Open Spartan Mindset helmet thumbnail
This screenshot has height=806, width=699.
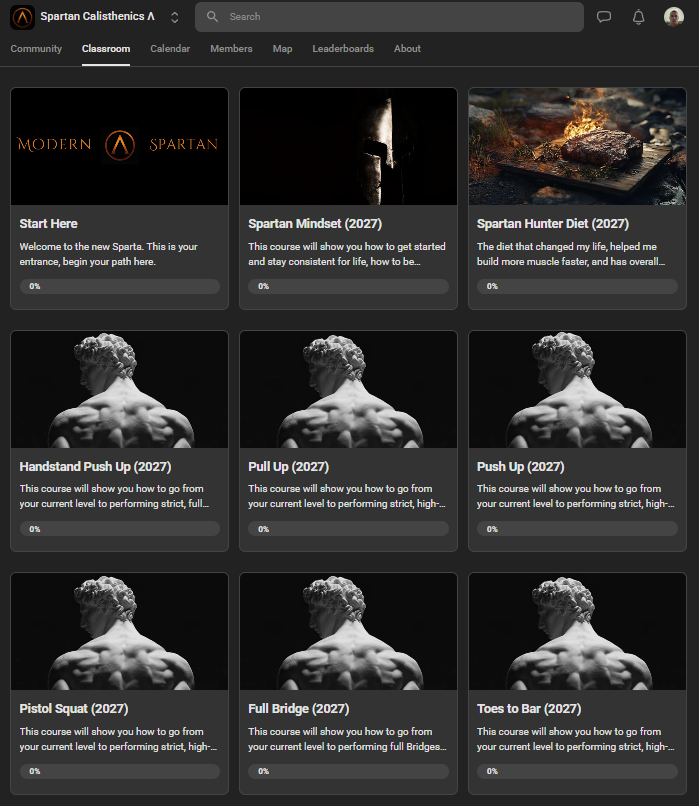(x=348, y=146)
